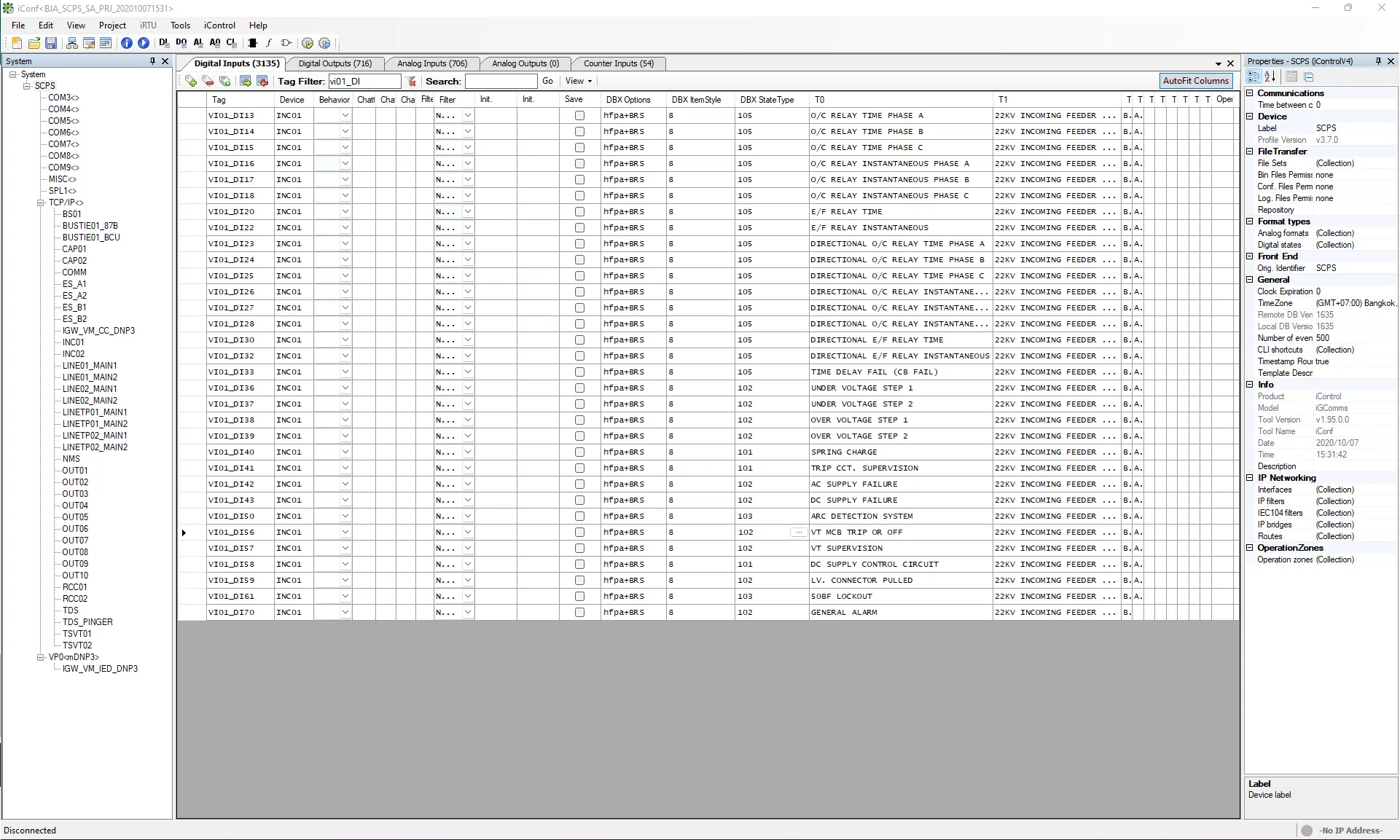Image resolution: width=1400 pixels, height=840 pixels.
Task: Click the logic gate toolbar icon
Action: (x=286, y=43)
